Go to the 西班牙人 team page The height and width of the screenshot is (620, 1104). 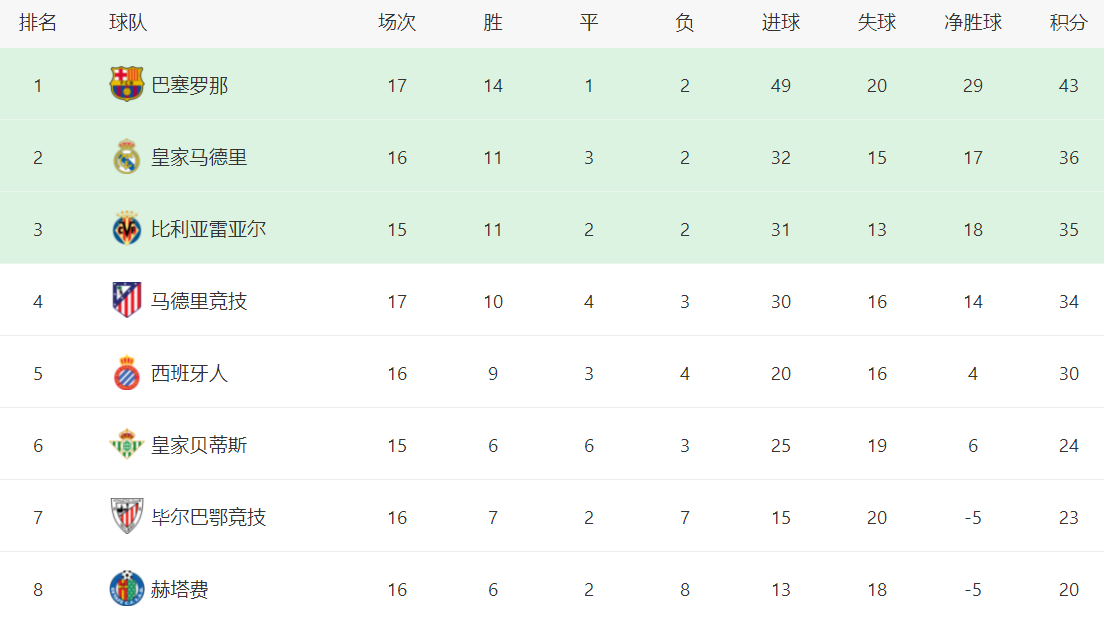pyautogui.click(x=190, y=374)
